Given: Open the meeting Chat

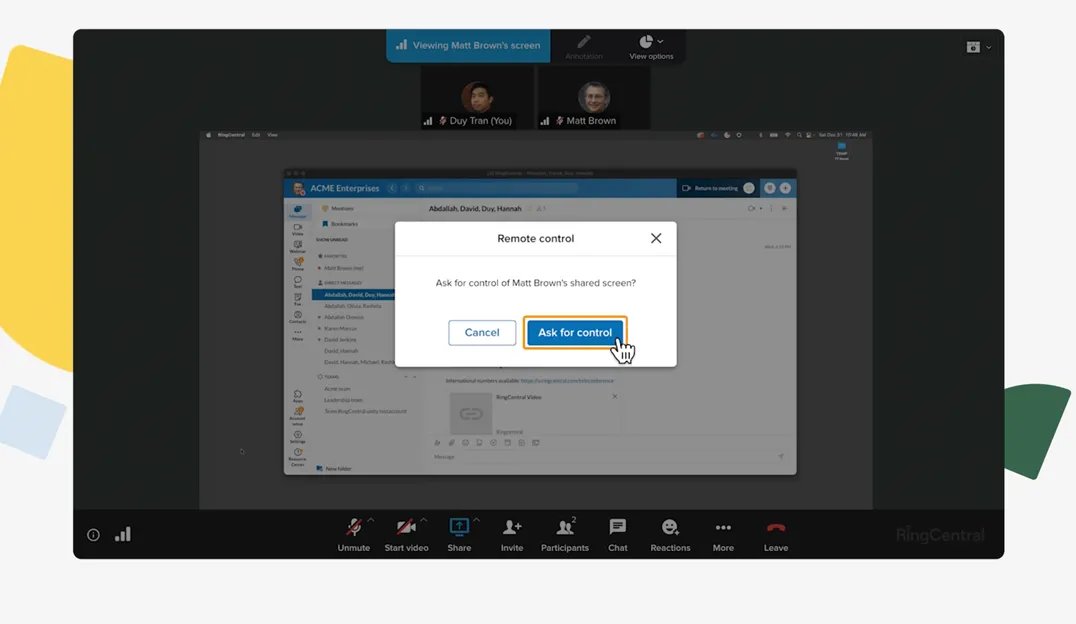Looking at the screenshot, I should (x=618, y=534).
